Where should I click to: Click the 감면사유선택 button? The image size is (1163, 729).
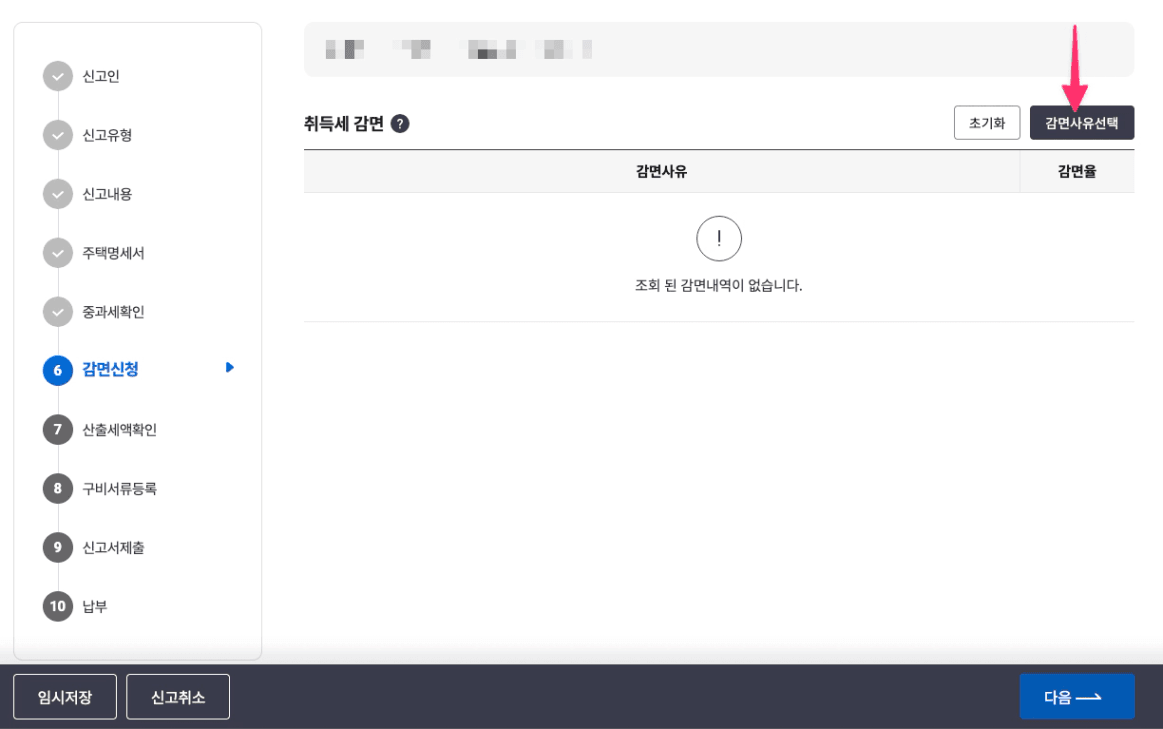click(1081, 123)
